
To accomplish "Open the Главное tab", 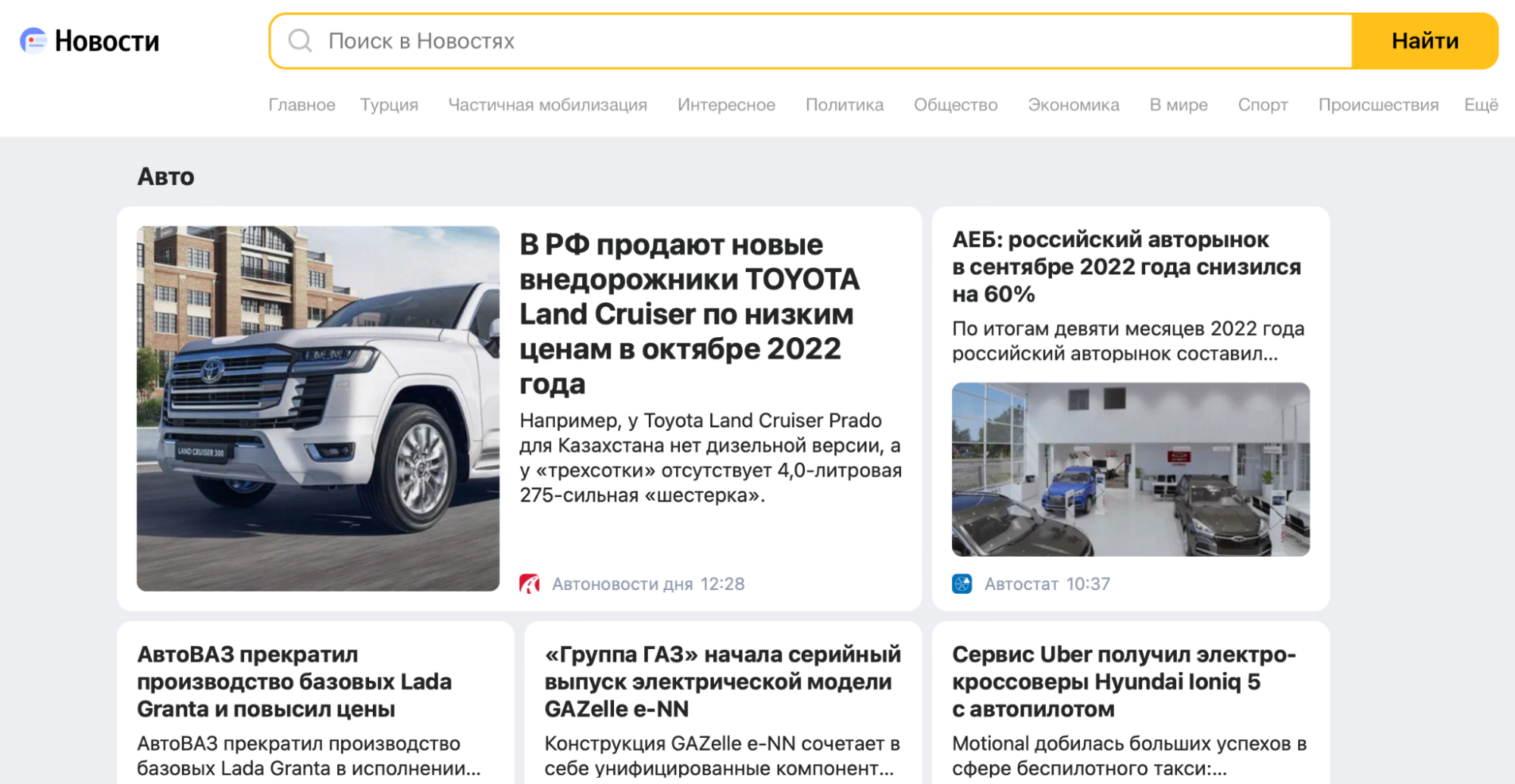I will [x=302, y=105].
